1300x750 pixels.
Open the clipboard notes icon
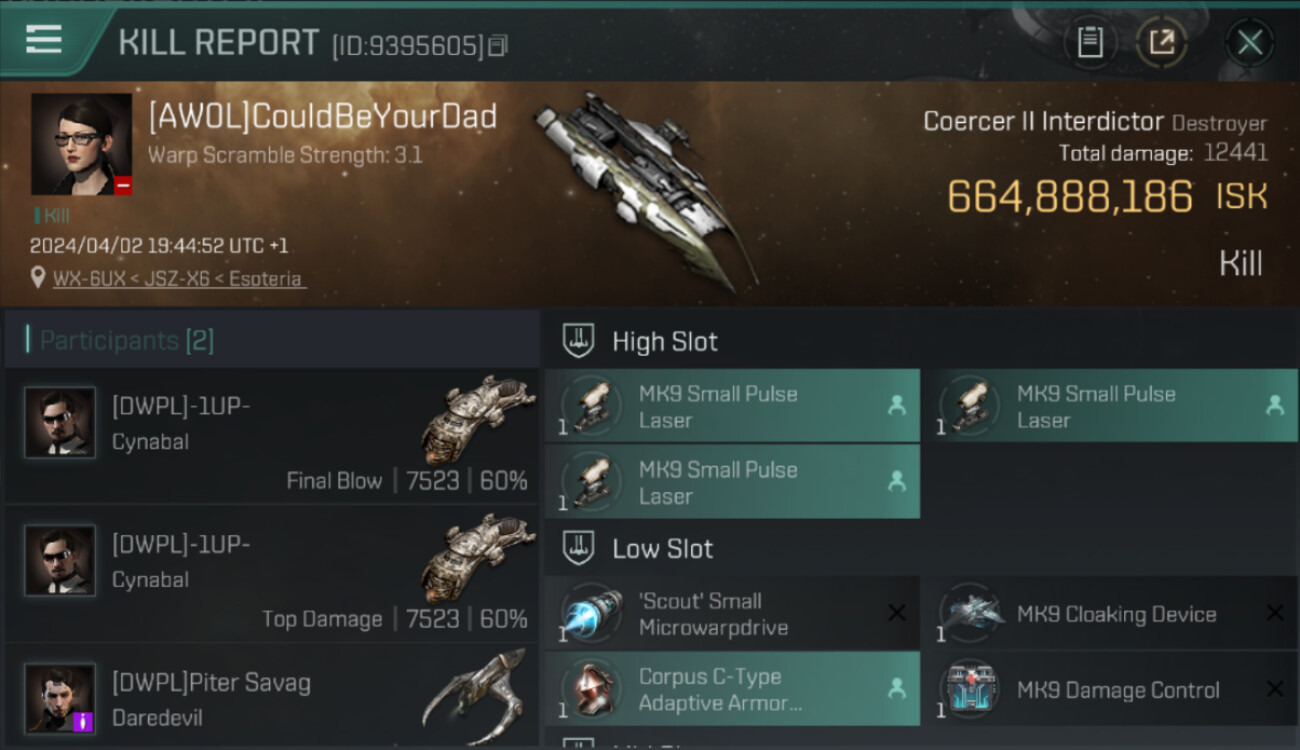click(1090, 42)
